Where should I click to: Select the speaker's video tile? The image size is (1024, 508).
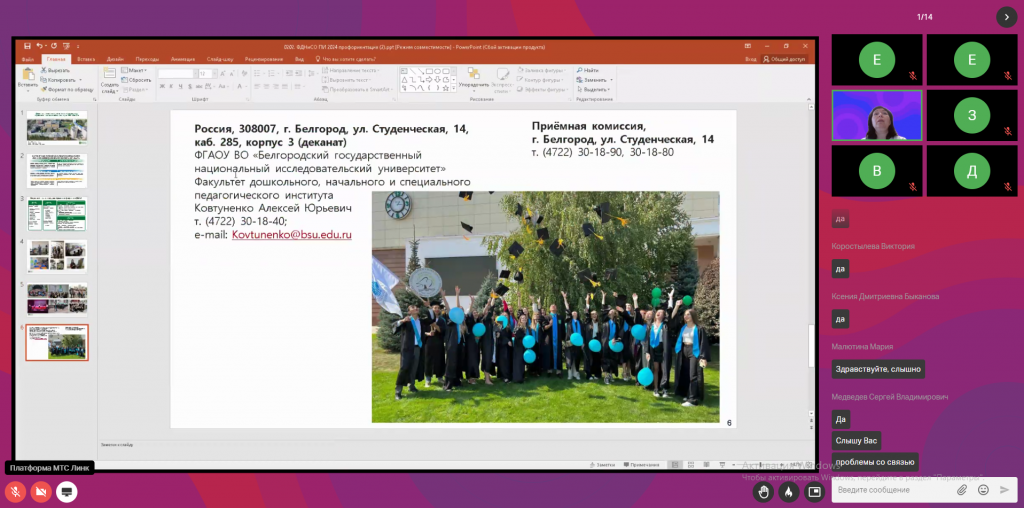876,116
